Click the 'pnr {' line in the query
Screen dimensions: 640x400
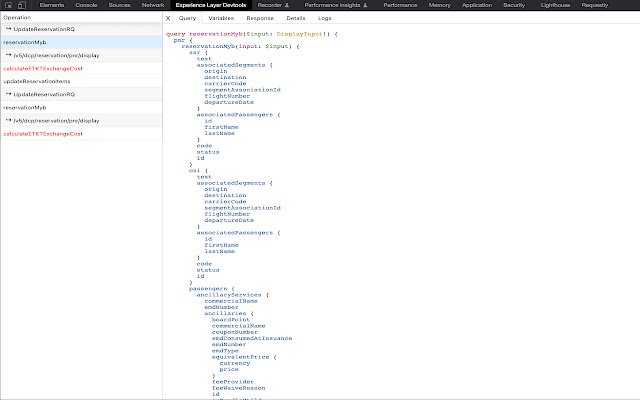coord(183,40)
